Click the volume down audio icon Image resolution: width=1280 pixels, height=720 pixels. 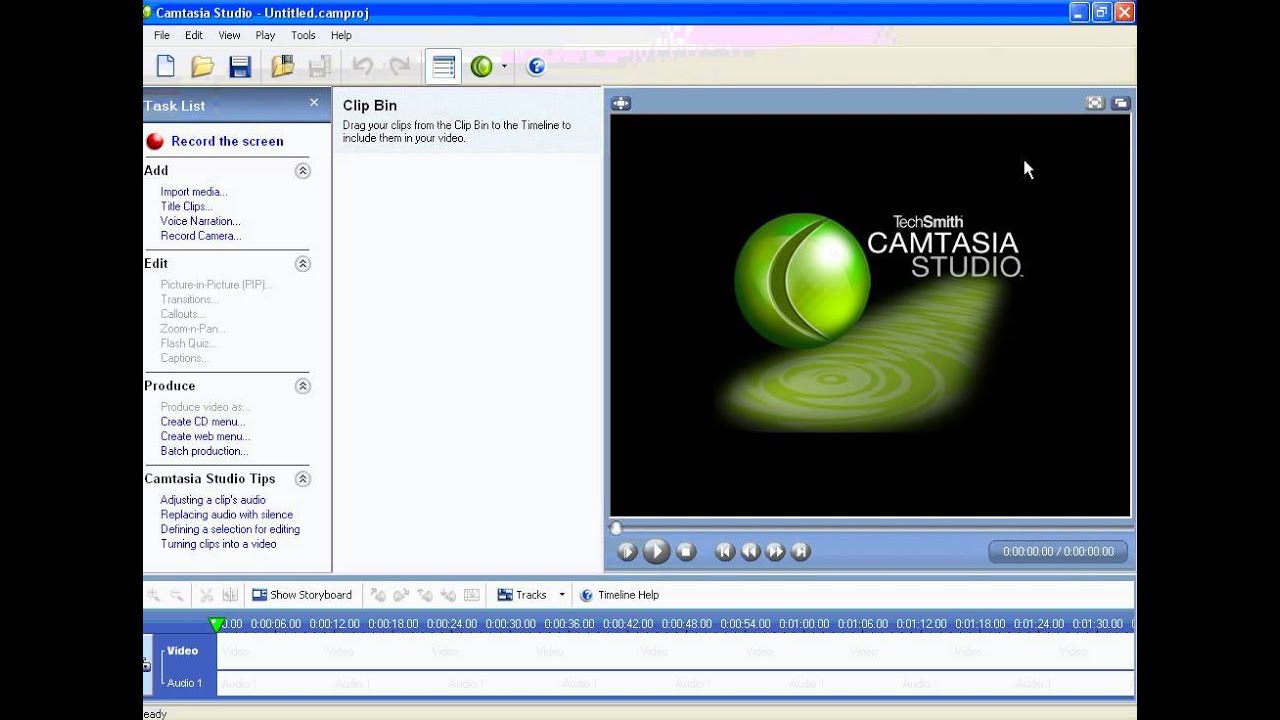click(x=448, y=595)
